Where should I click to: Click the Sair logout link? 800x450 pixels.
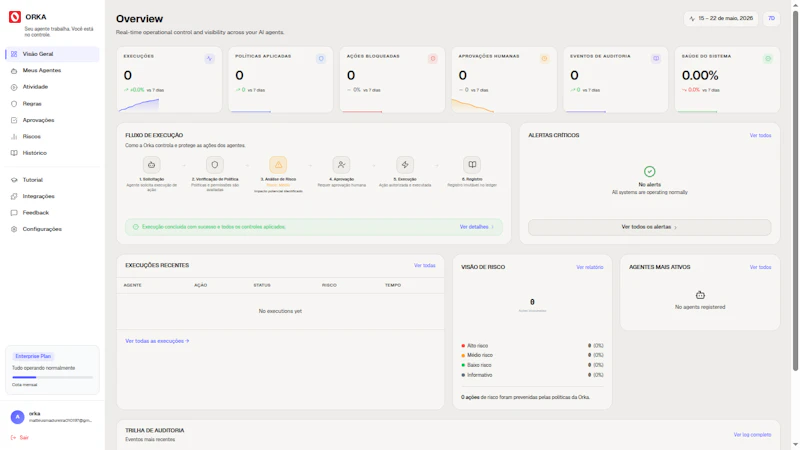[20, 438]
